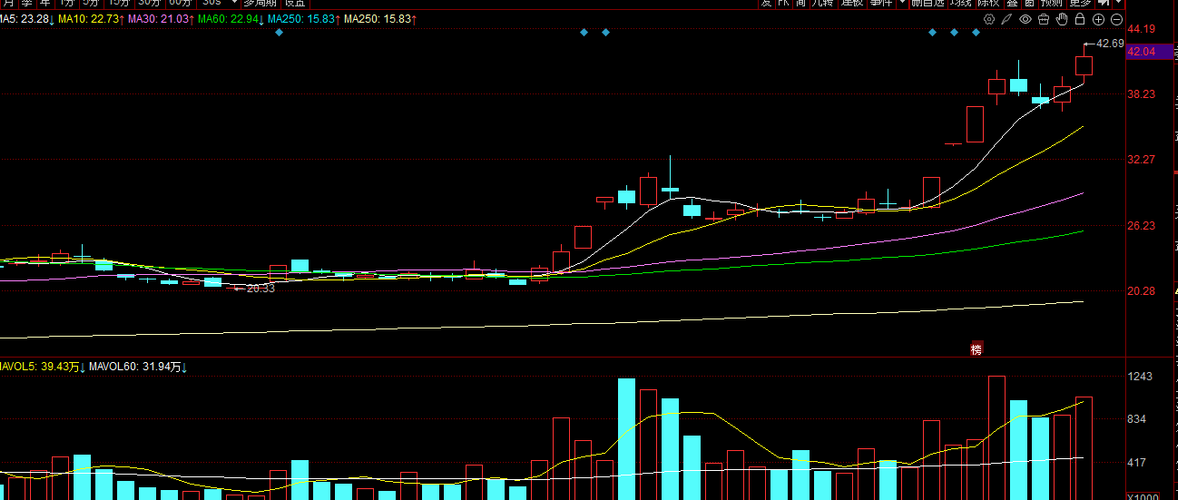Click the purple MA30: 21.03 label
This screenshot has width=1178, height=500.
(x=159, y=20)
